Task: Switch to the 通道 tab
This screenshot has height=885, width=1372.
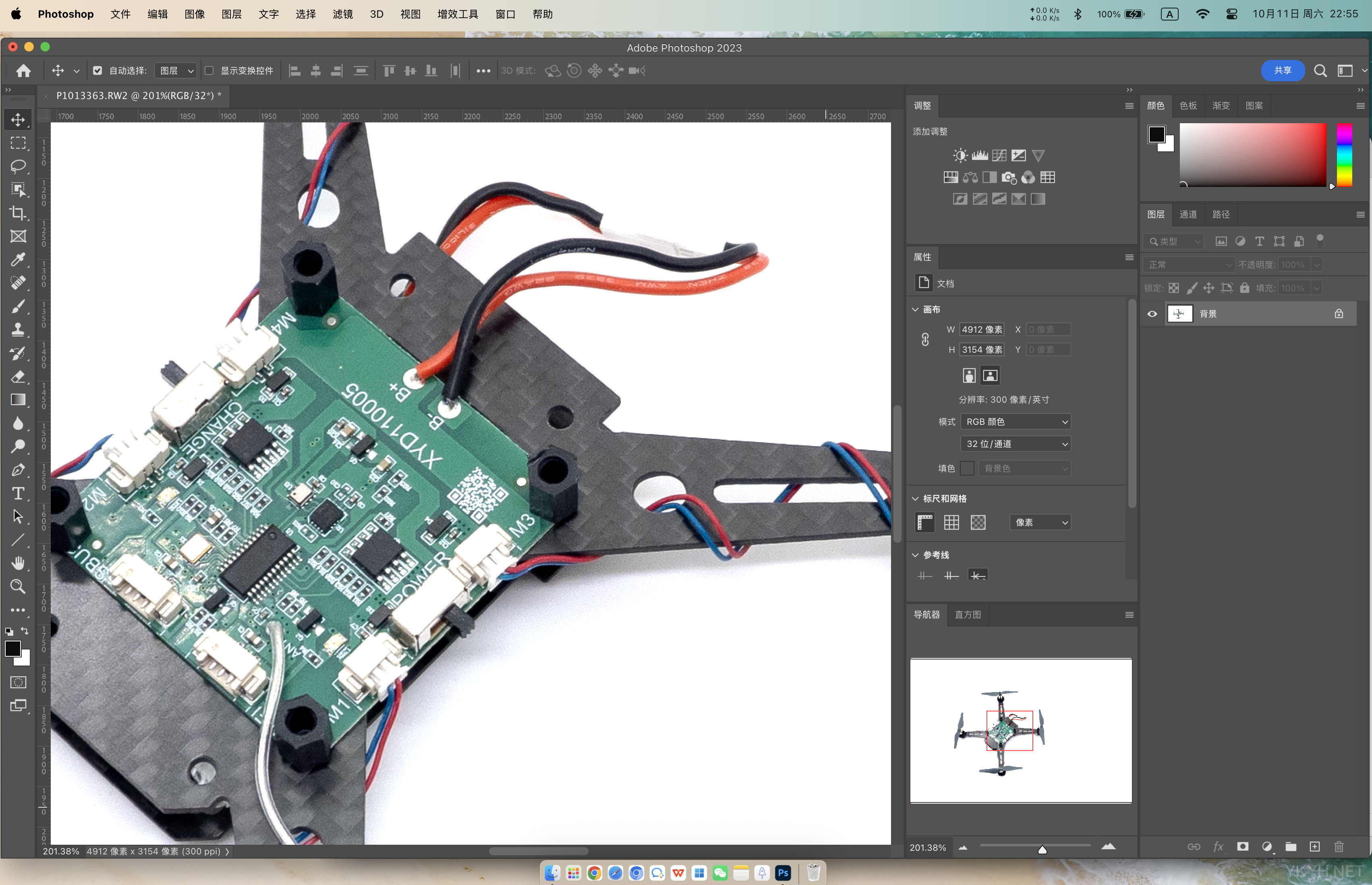Action: click(1188, 214)
